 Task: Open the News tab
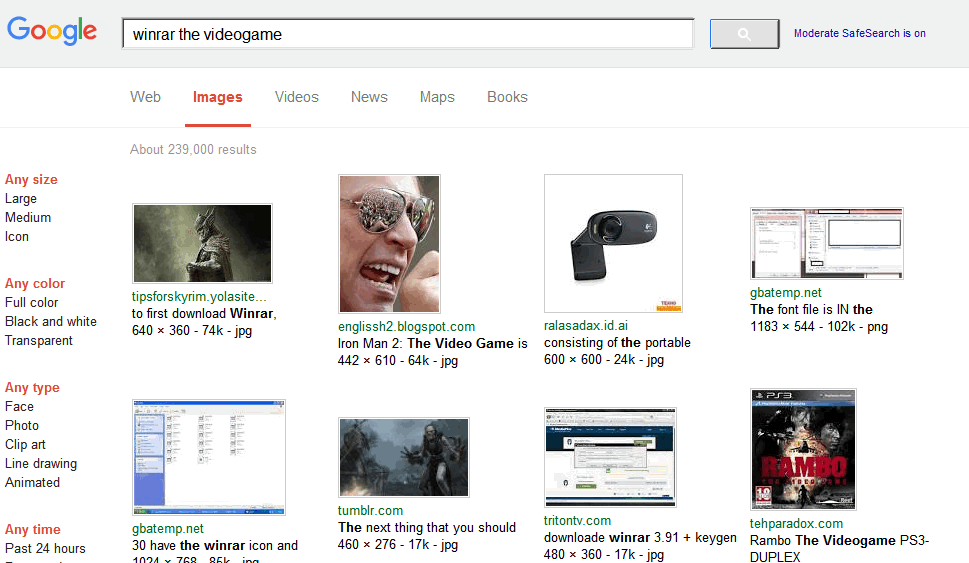coord(369,97)
